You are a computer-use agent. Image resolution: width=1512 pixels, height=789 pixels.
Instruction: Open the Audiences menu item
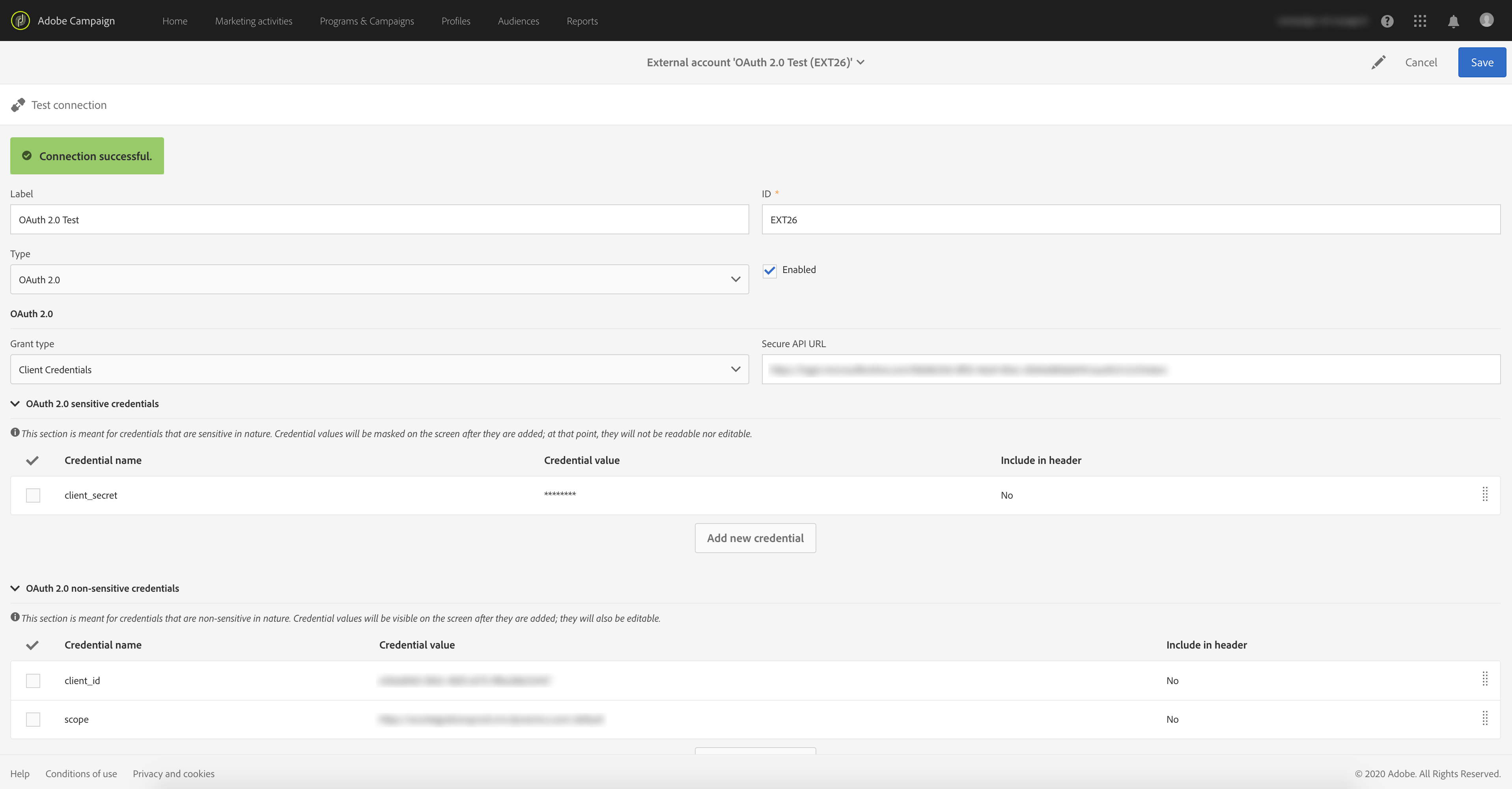pyautogui.click(x=518, y=21)
